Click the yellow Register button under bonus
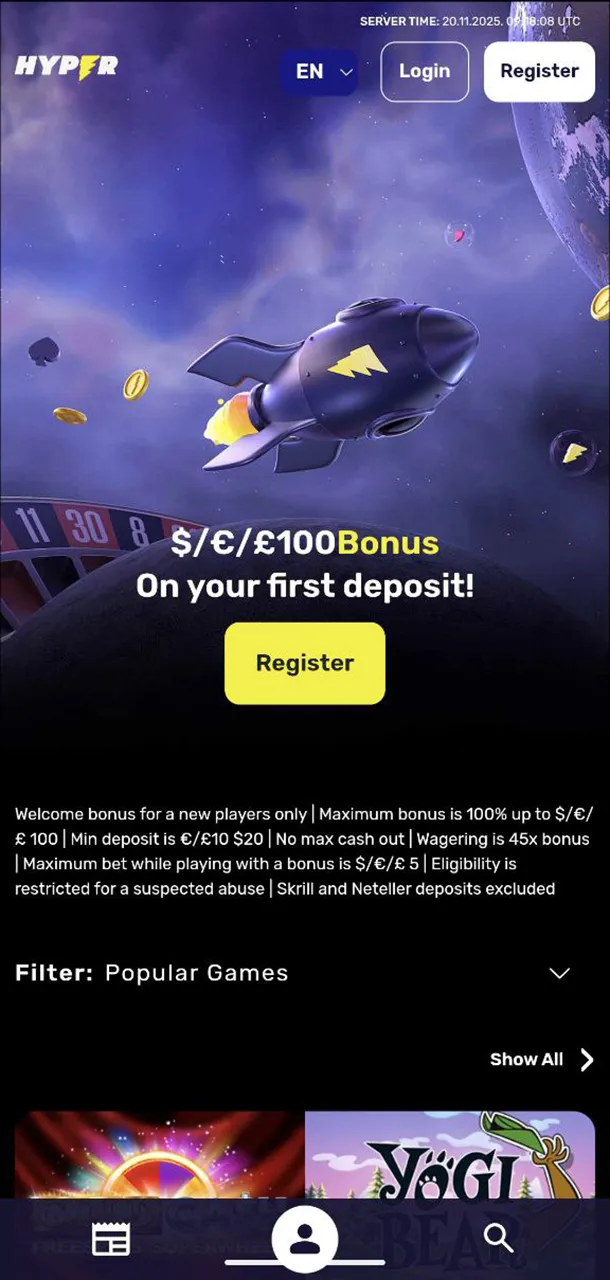Screen dimensions: 610x1280 pos(305,663)
